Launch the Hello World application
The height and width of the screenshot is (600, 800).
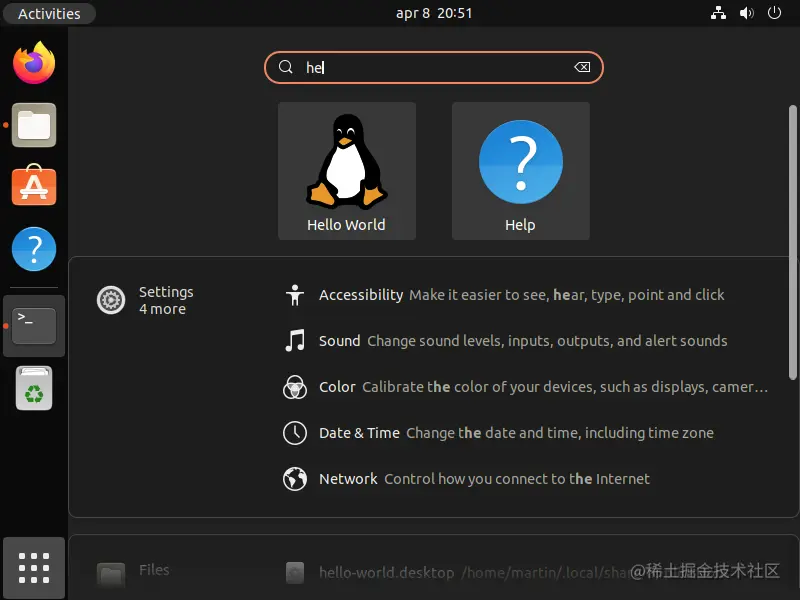click(346, 170)
